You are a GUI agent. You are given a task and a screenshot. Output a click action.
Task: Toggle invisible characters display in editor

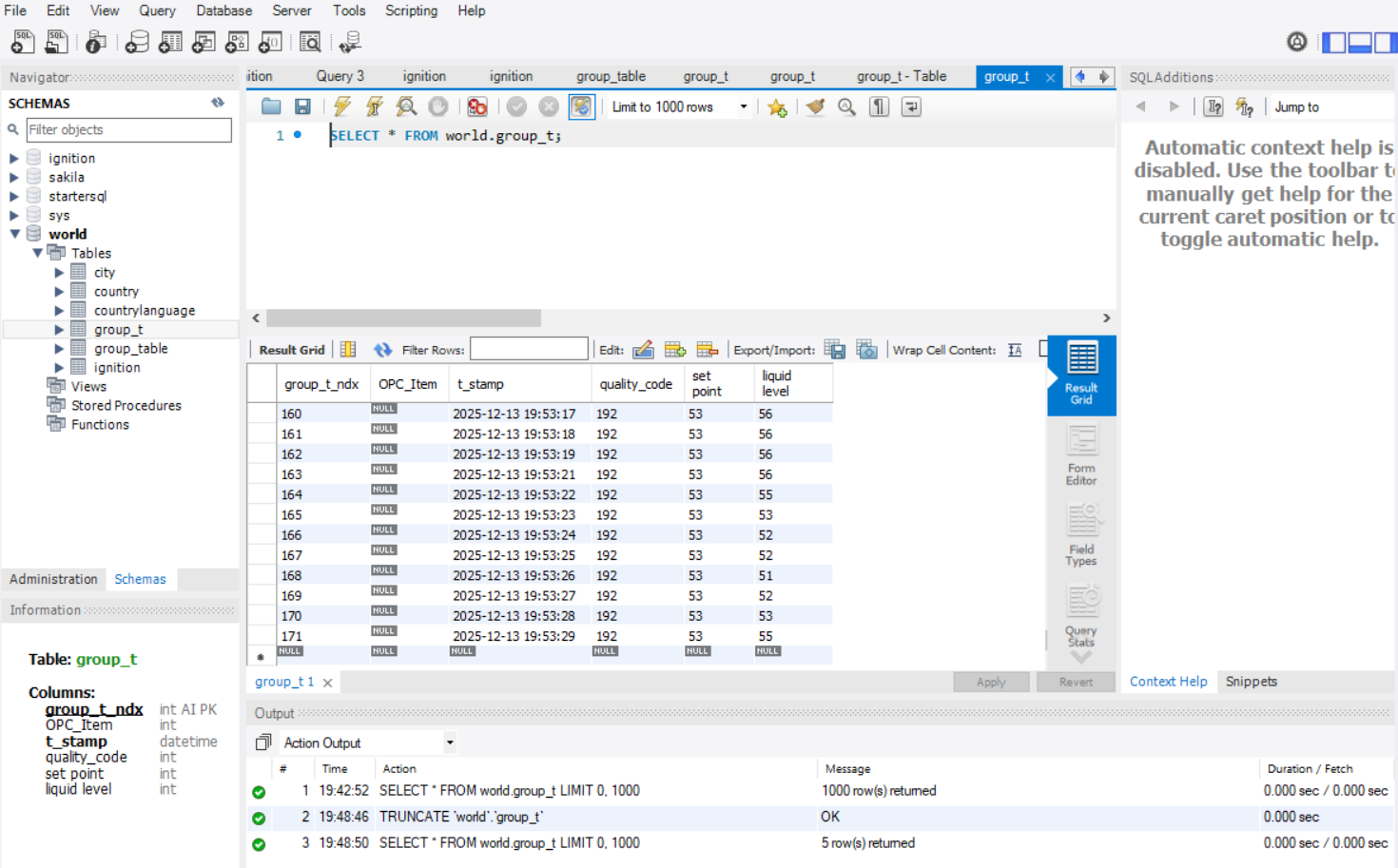(880, 107)
